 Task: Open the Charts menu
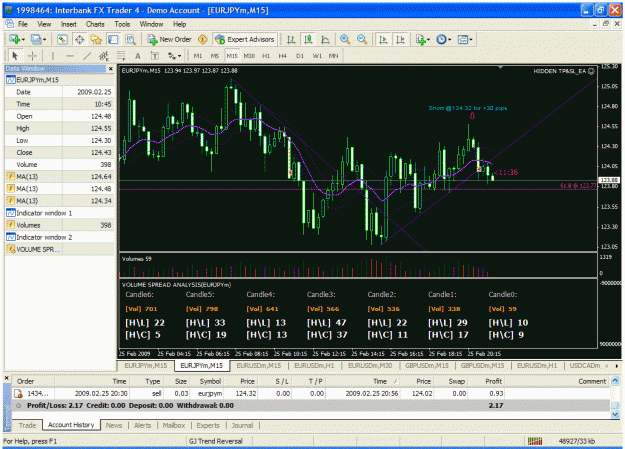pos(95,24)
